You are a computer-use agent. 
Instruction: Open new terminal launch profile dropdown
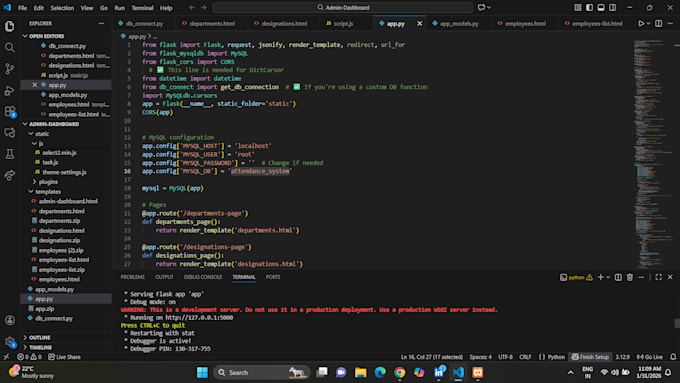(608, 277)
